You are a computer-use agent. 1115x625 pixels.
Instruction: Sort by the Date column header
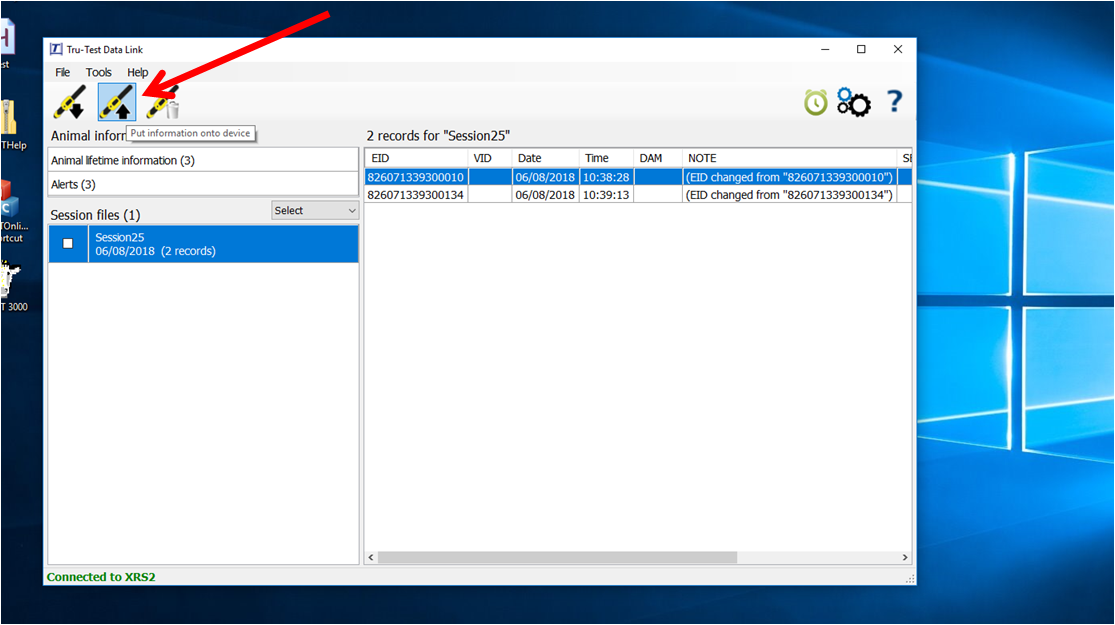coord(545,158)
